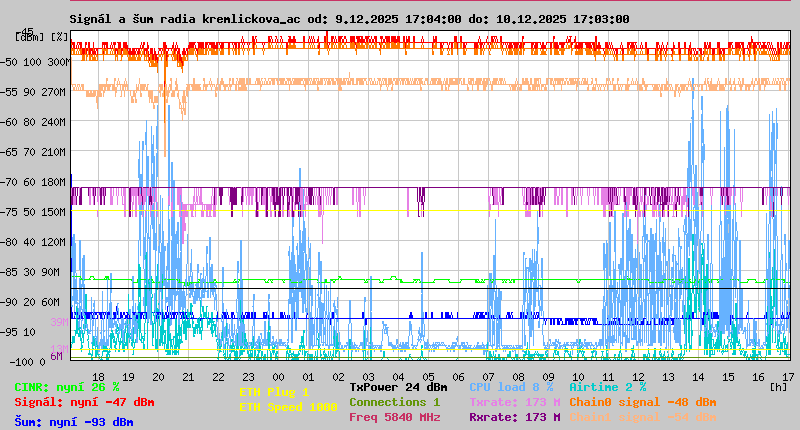Screen dimensions: 800x430
Task: Click the '-90 20 60M' Y-axis label
Action: [x=30, y=302]
